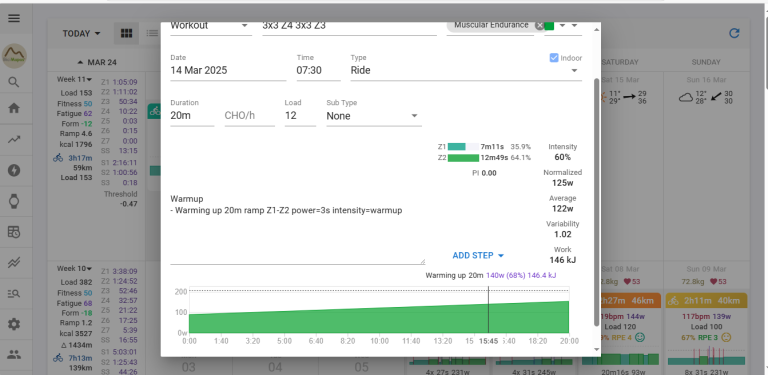The image size is (768, 375).
Task: Click the Date field 14 Mar 2025
Action: (228, 70)
